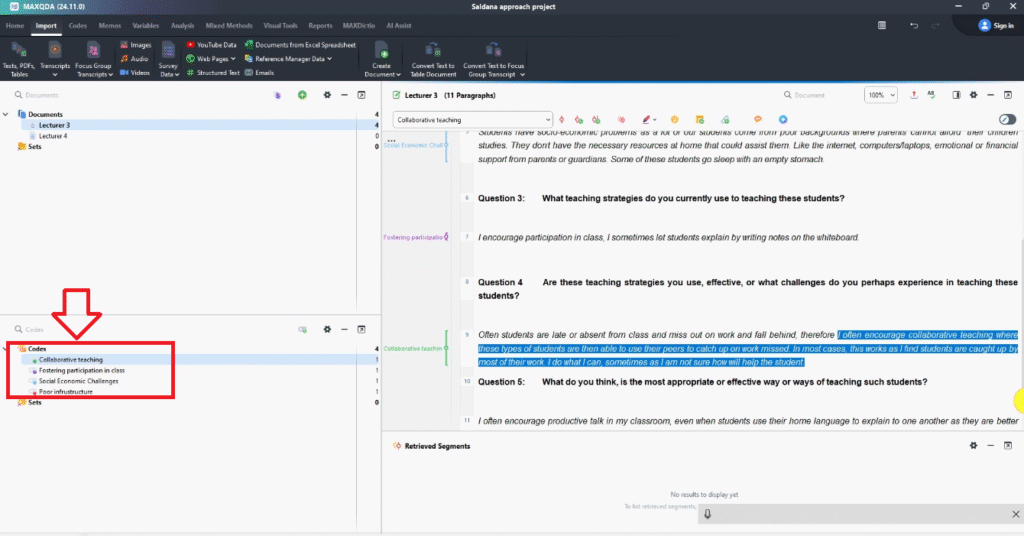This screenshot has height=536, width=1024.
Task: Open the Analysis ribbon tab
Action: (182, 25)
